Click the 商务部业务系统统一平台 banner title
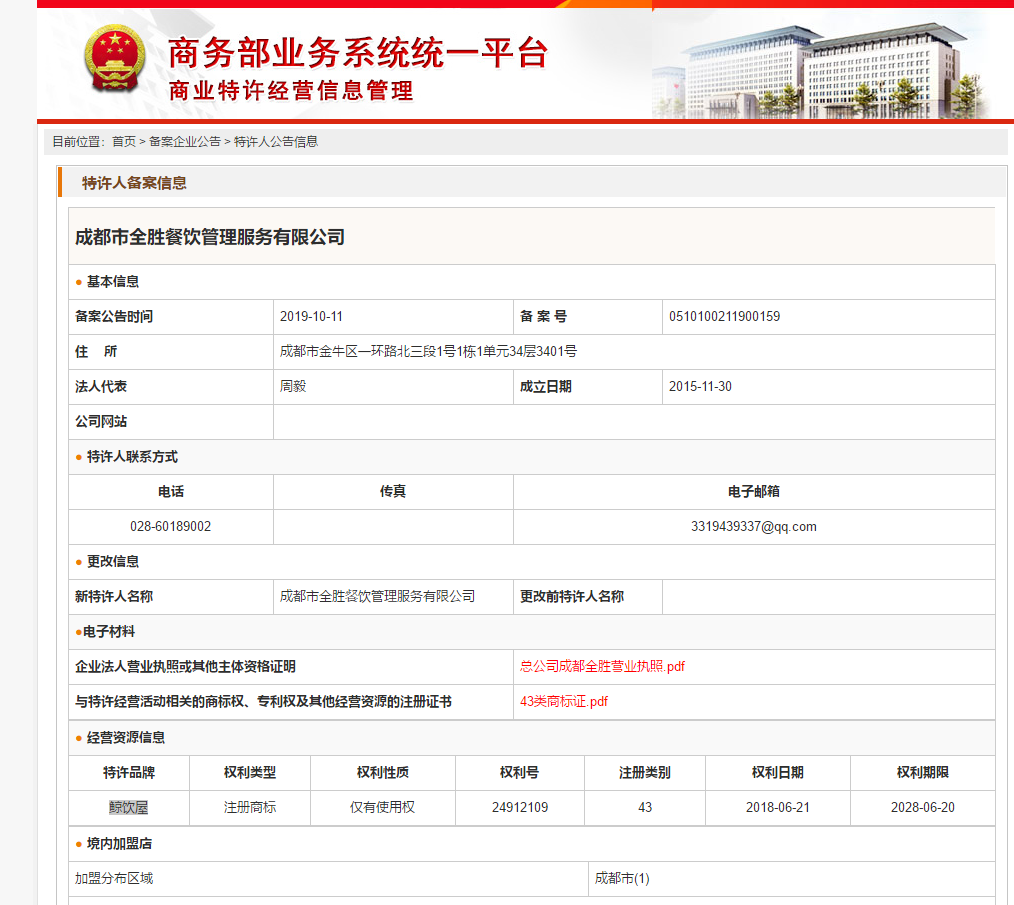The width and height of the screenshot is (1014, 905). point(358,53)
